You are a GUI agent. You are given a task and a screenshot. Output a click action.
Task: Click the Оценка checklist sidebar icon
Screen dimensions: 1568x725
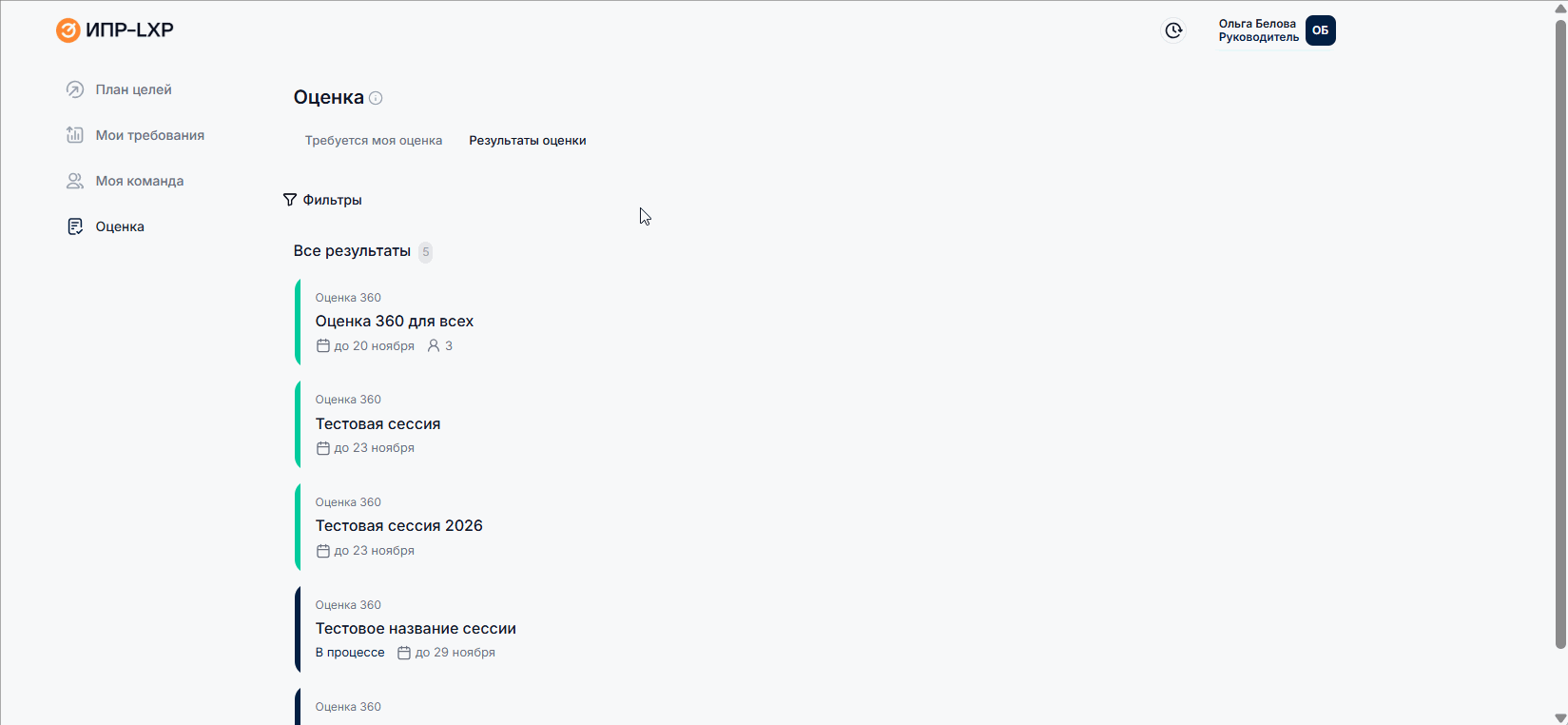pos(75,226)
